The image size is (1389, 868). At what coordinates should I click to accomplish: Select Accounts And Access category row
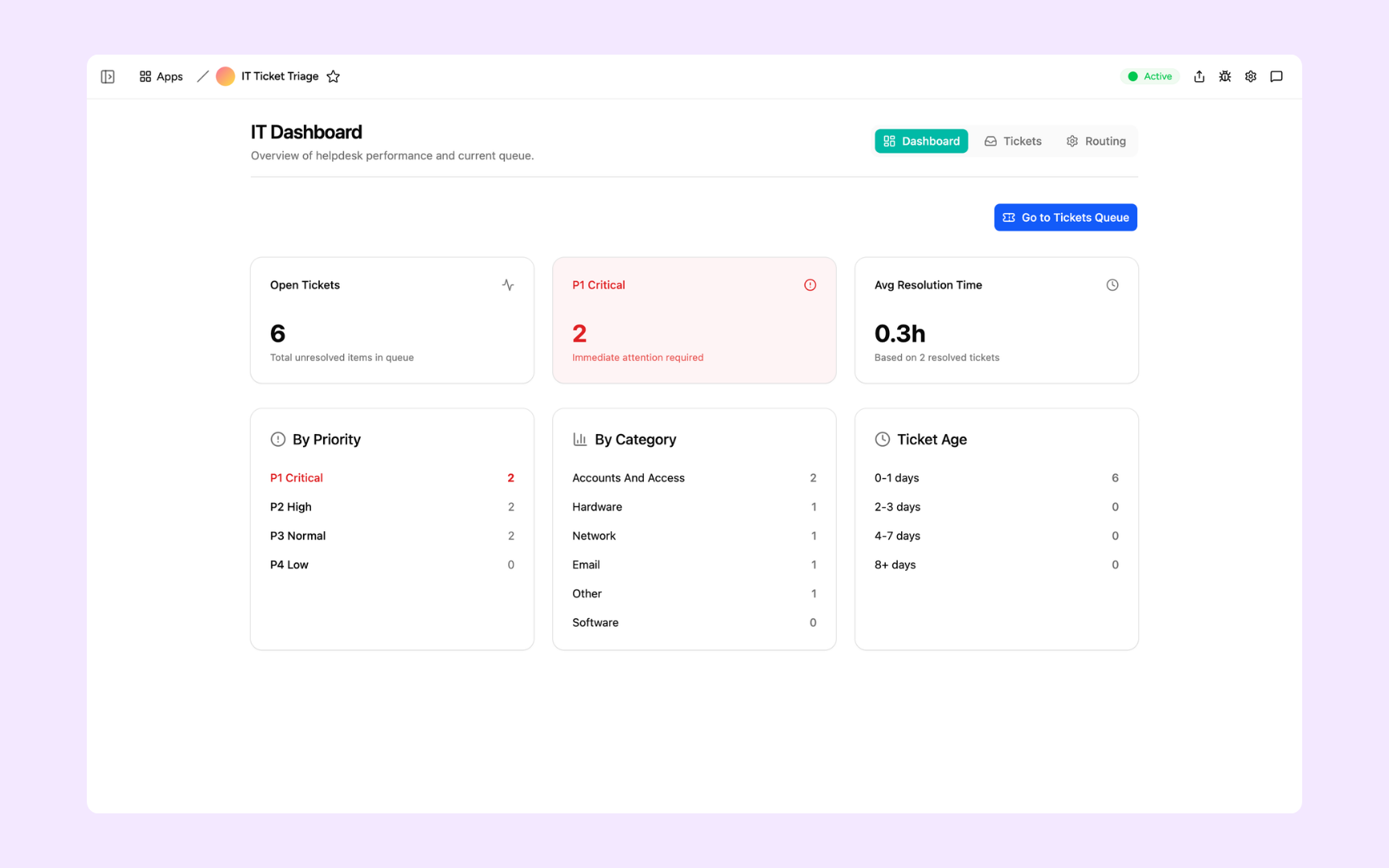(694, 478)
